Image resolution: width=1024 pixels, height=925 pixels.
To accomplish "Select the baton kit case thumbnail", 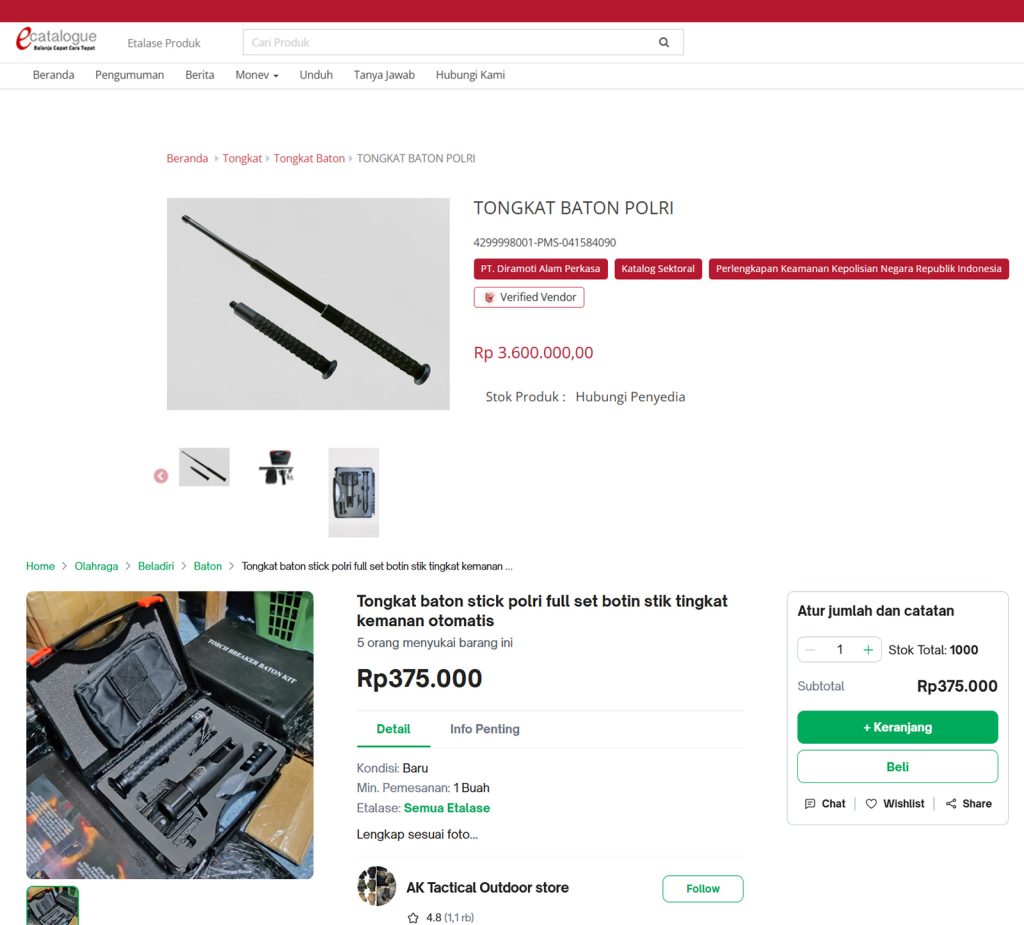I will (354, 492).
